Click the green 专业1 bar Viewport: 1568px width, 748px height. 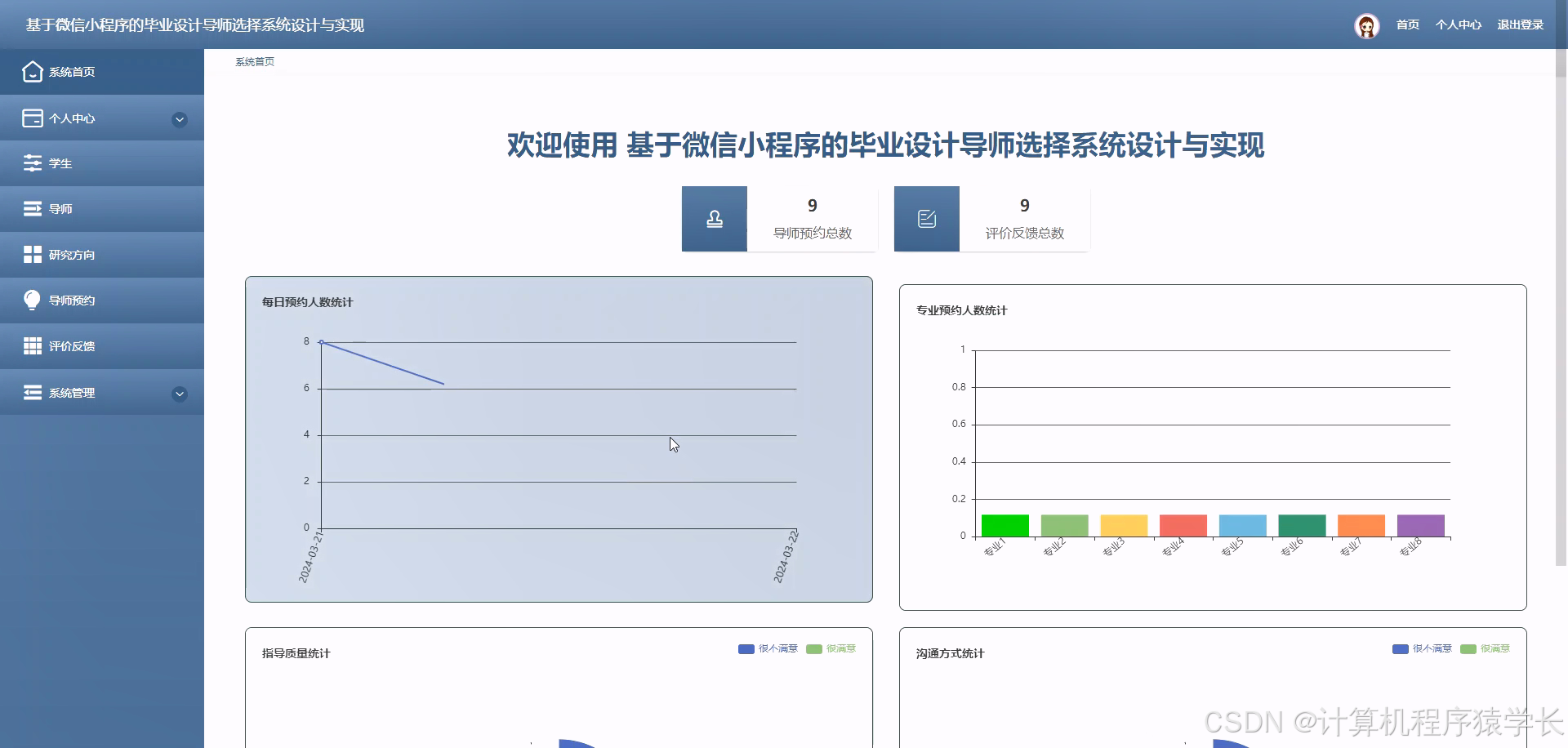coord(1004,525)
